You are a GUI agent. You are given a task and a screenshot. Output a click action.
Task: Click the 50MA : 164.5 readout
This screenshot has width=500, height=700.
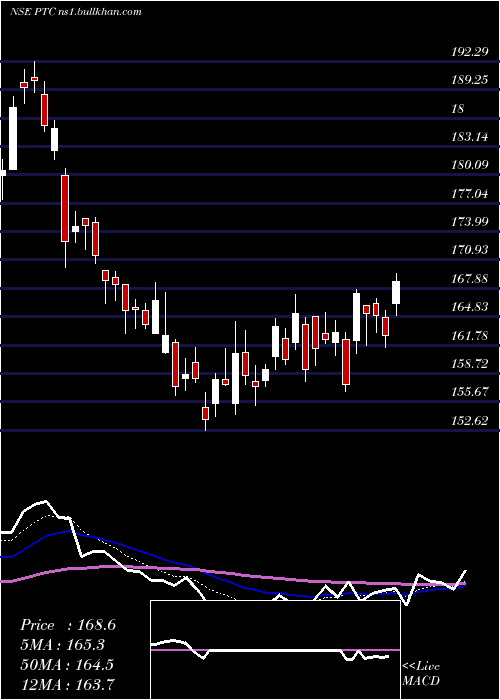[67, 665]
